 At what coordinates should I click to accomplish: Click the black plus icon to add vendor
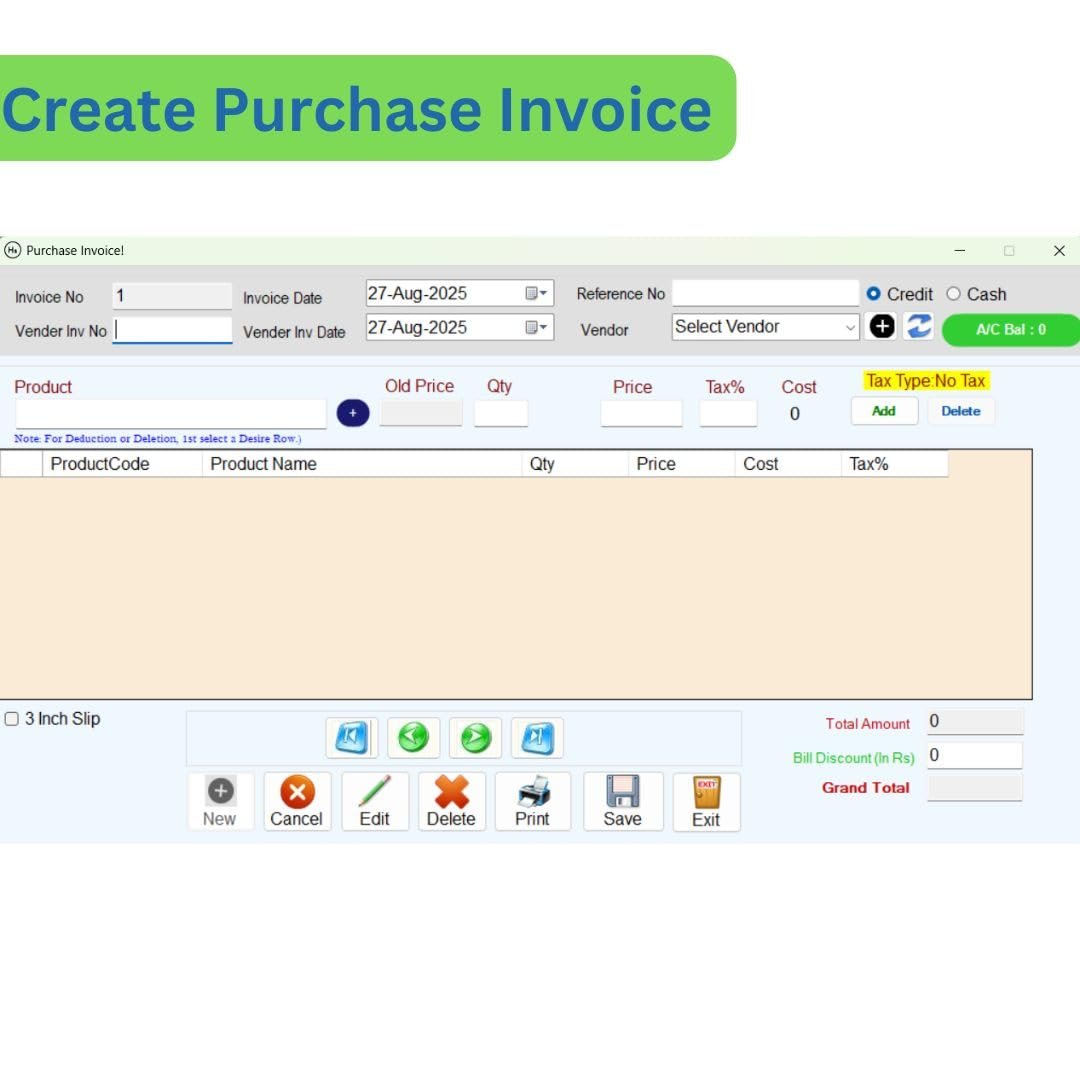tap(881, 326)
